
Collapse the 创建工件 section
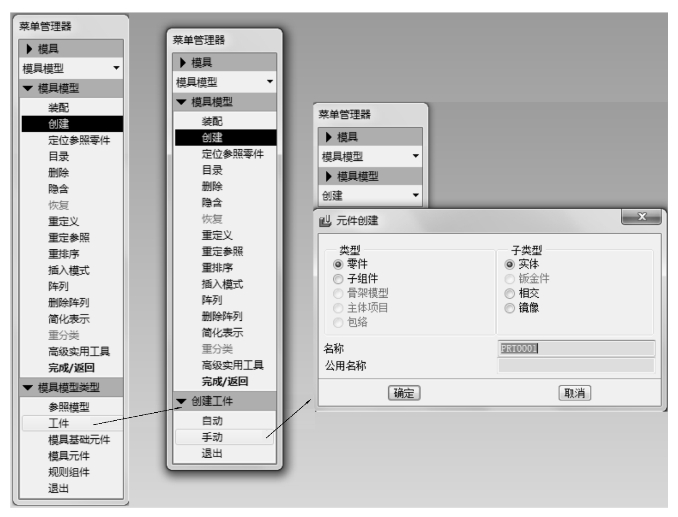[x=182, y=401]
